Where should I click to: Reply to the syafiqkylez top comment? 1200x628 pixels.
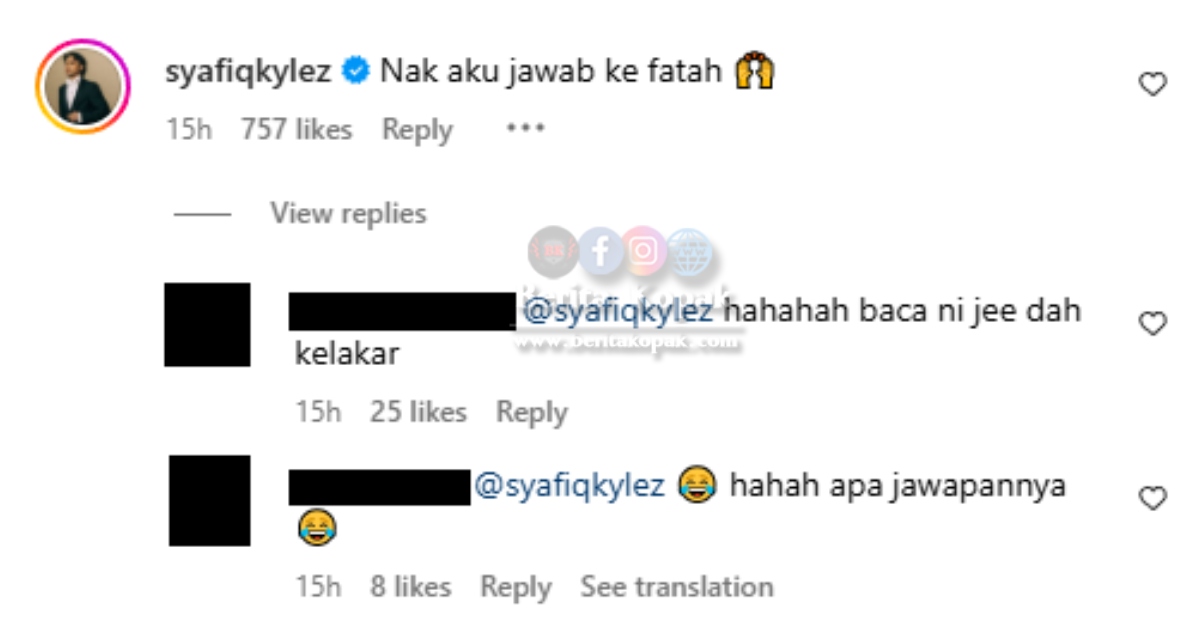pyautogui.click(x=417, y=130)
